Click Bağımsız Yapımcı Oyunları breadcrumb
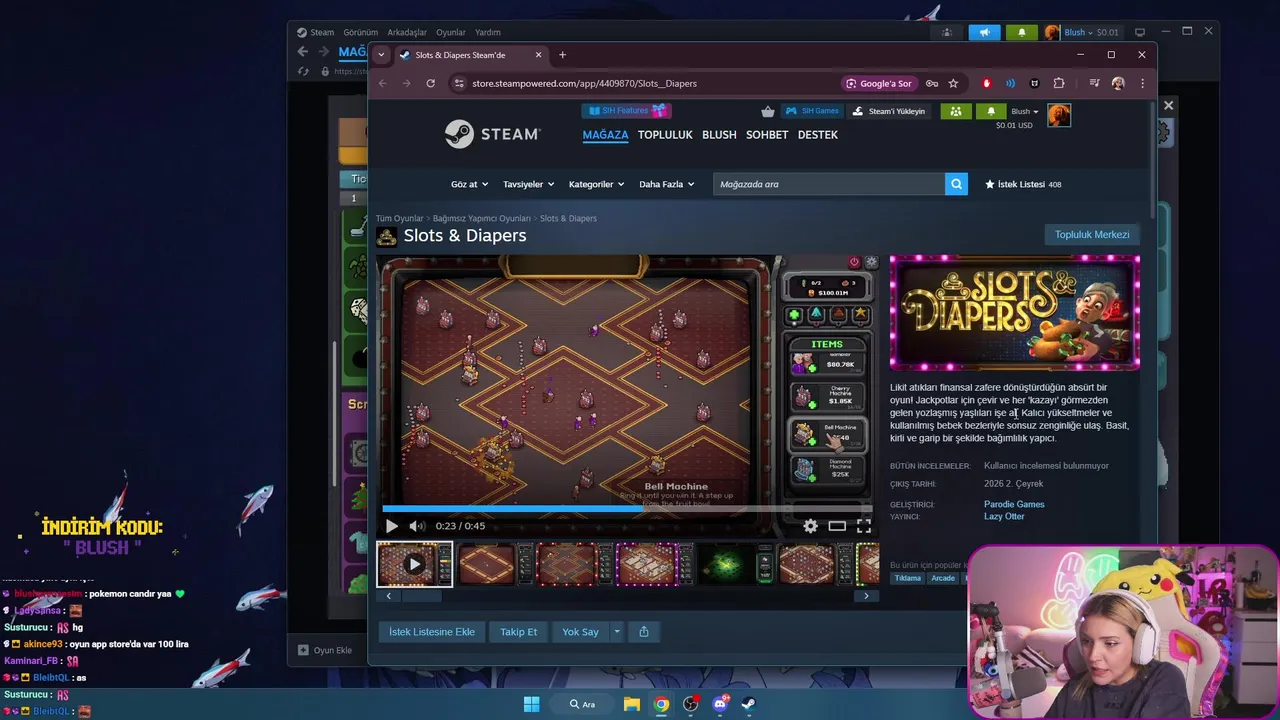This screenshot has height=720, width=1280. [x=482, y=218]
